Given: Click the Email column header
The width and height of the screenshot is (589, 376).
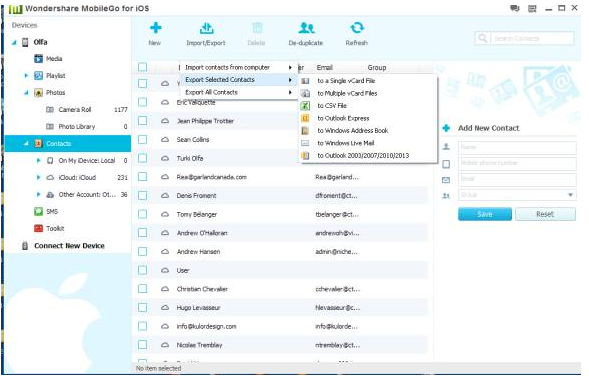Looking at the screenshot, I should (x=325, y=68).
